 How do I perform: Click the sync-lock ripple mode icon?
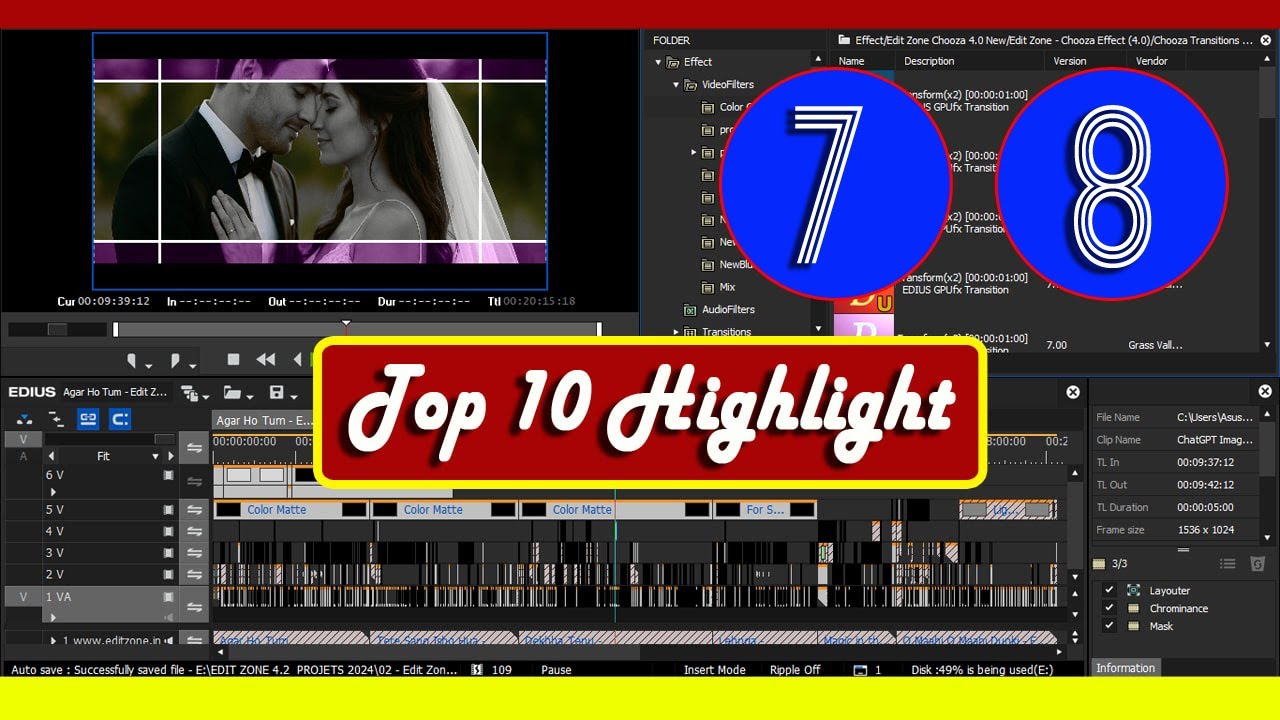coord(56,419)
